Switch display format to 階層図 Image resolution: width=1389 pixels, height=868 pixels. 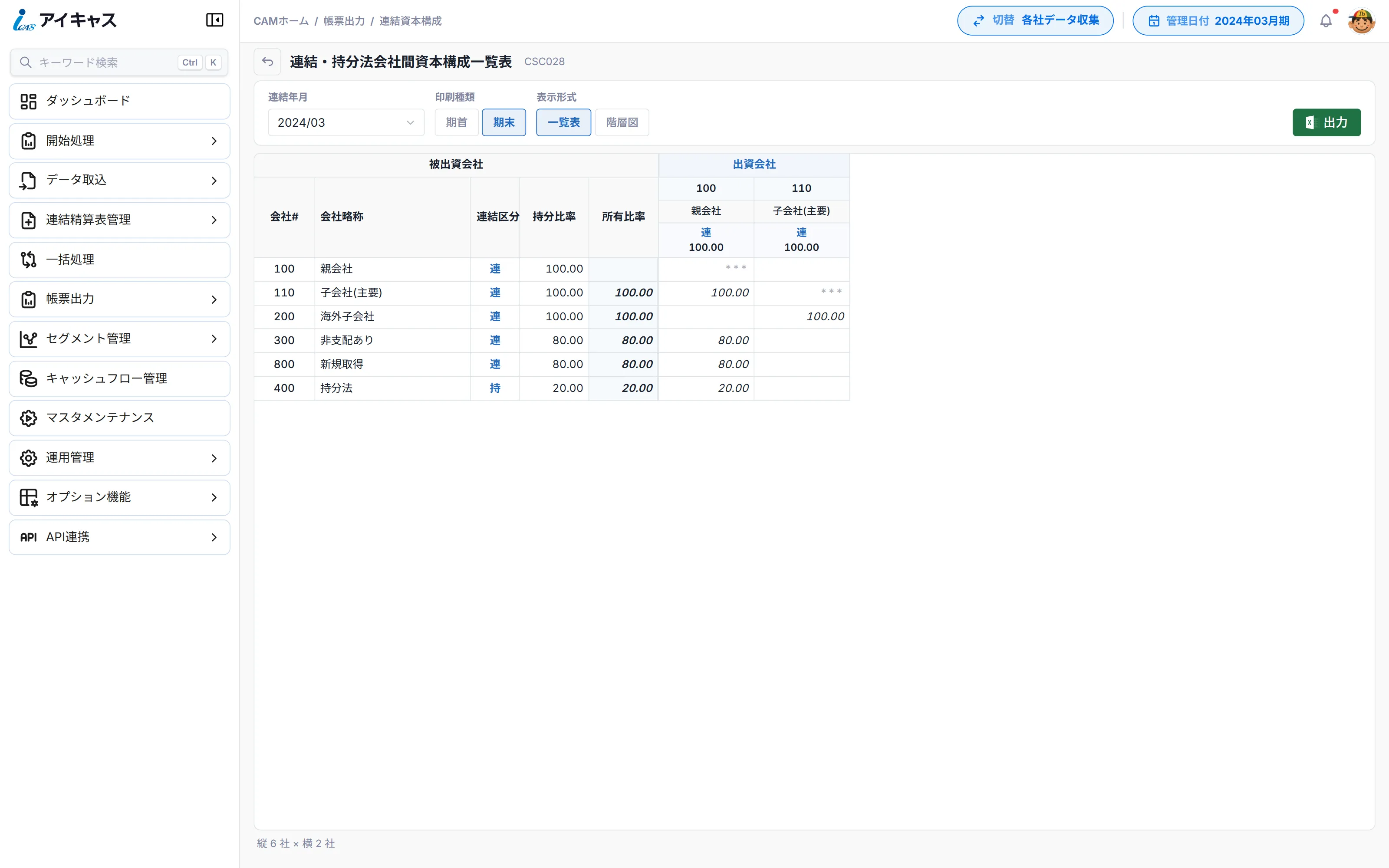[x=622, y=122]
